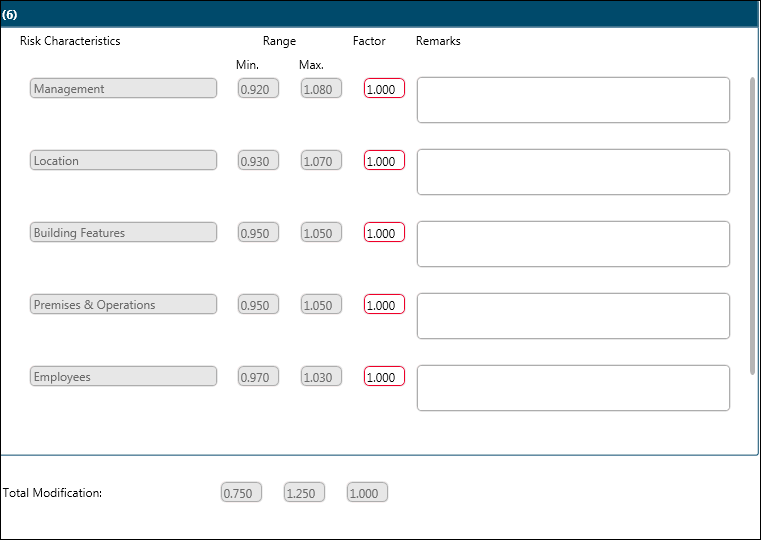Image resolution: width=761 pixels, height=540 pixels.
Task: Click the Management minimum range 0.920 field
Action: [258, 89]
